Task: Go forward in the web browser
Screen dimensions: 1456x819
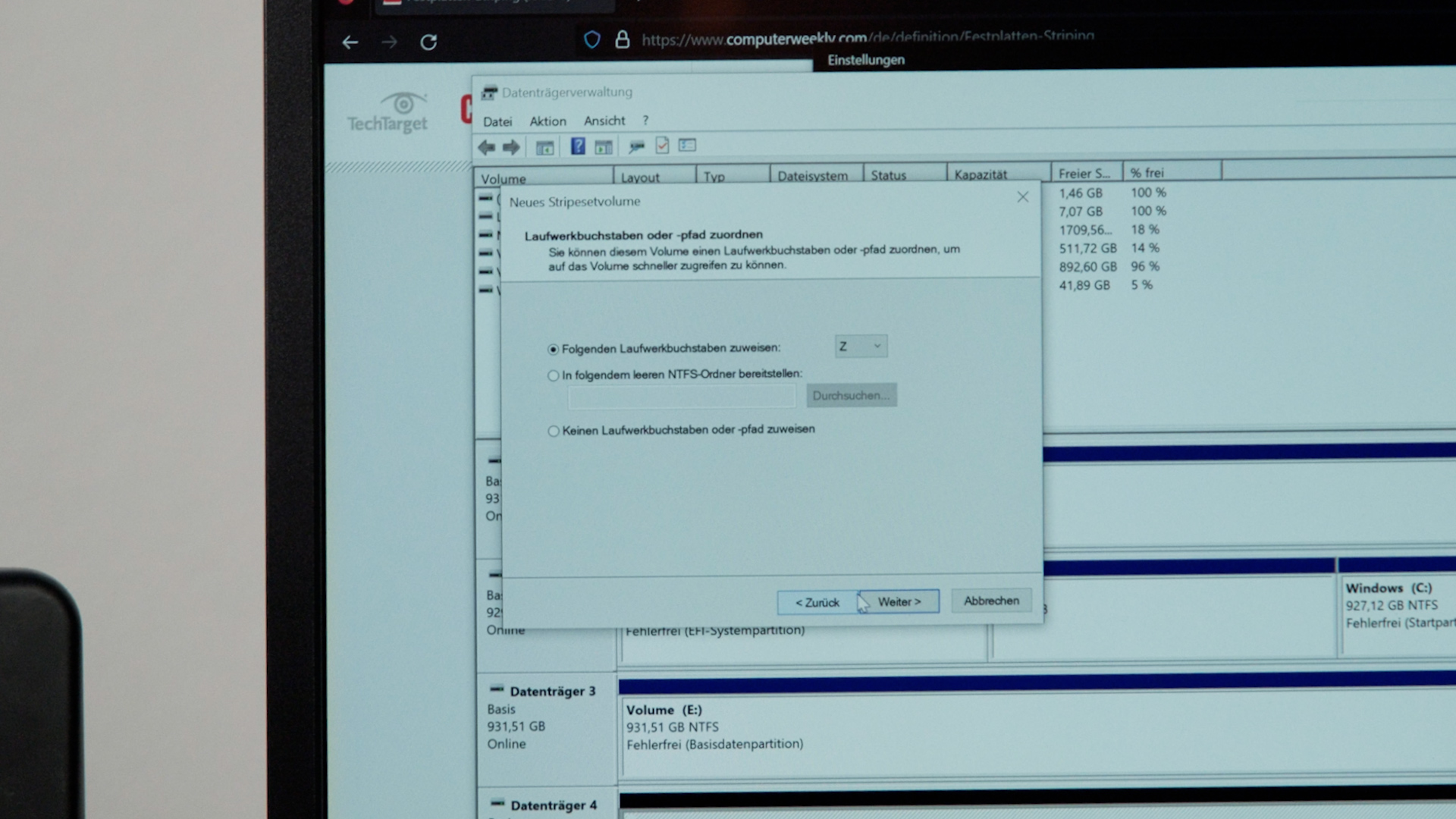Action: coord(389,42)
